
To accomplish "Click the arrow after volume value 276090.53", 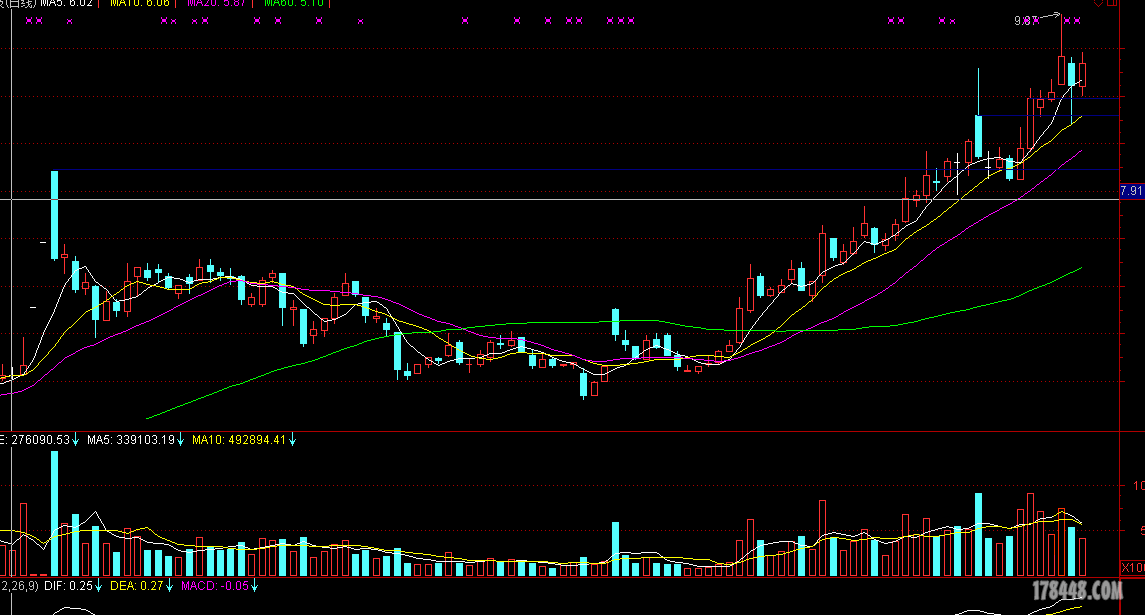I will pos(76,439).
